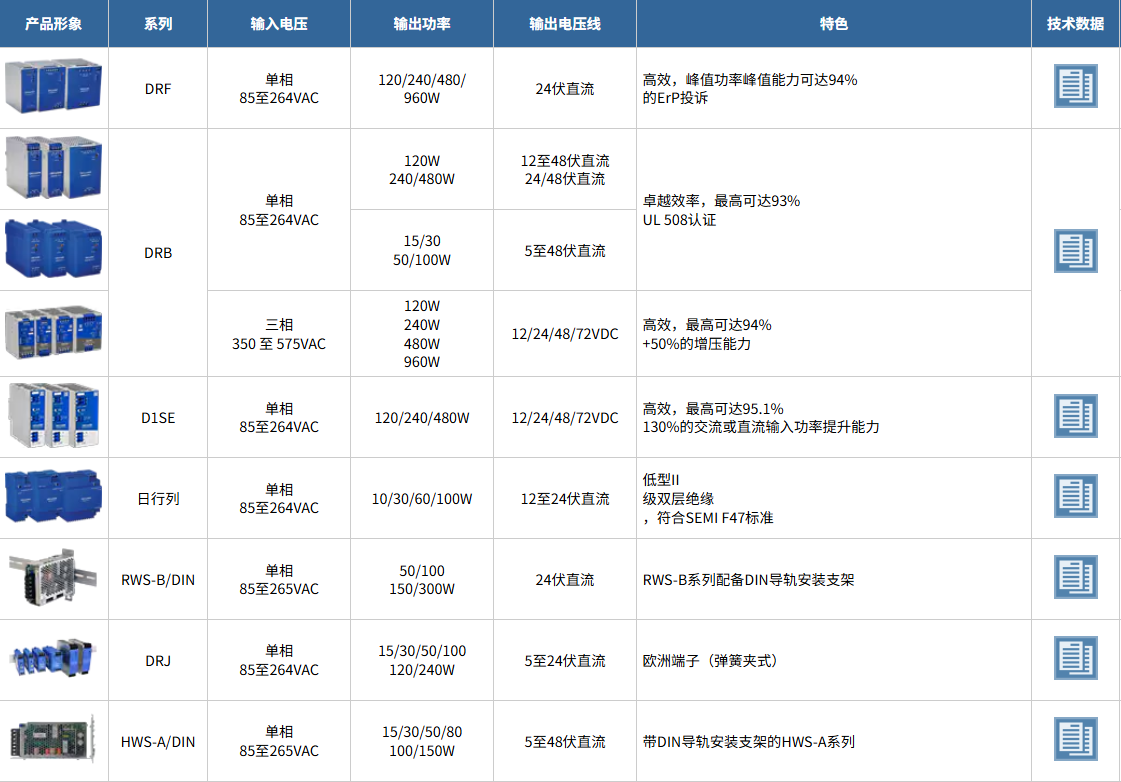Select the HWS-A/DIN series name

tap(158, 742)
